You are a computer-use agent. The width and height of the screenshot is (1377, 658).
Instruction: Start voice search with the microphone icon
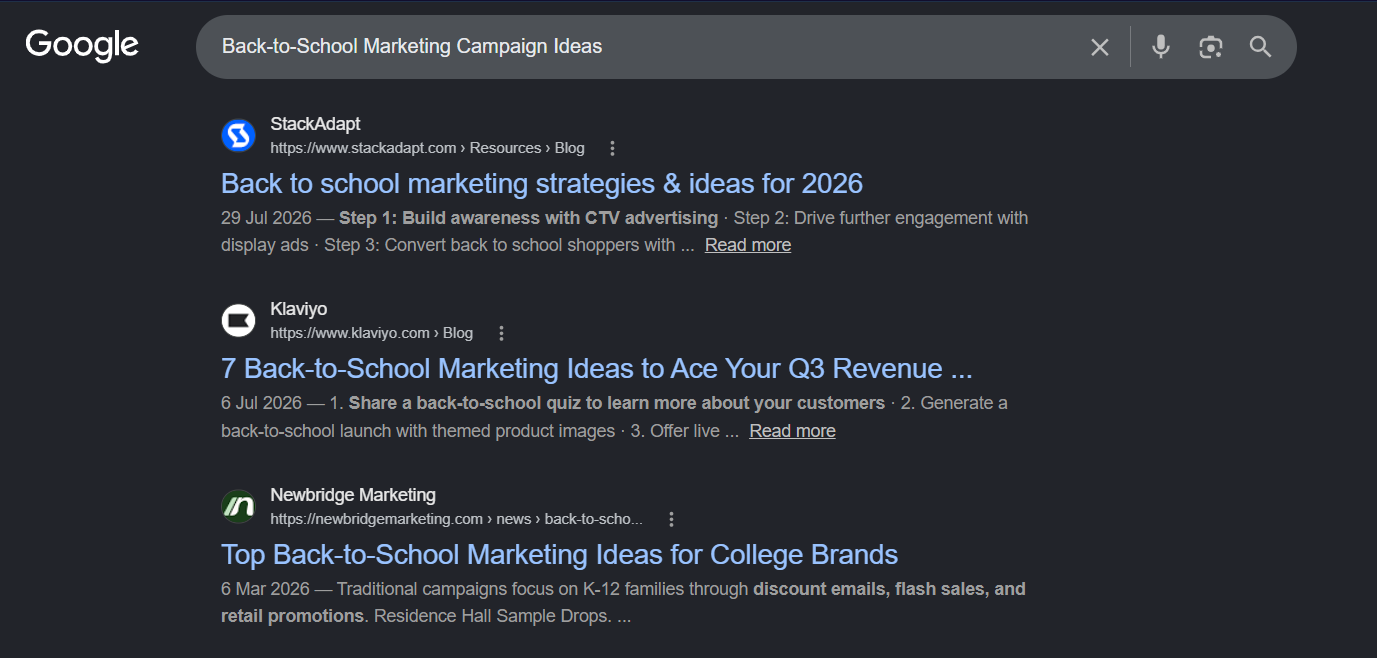pyautogui.click(x=1161, y=47)
